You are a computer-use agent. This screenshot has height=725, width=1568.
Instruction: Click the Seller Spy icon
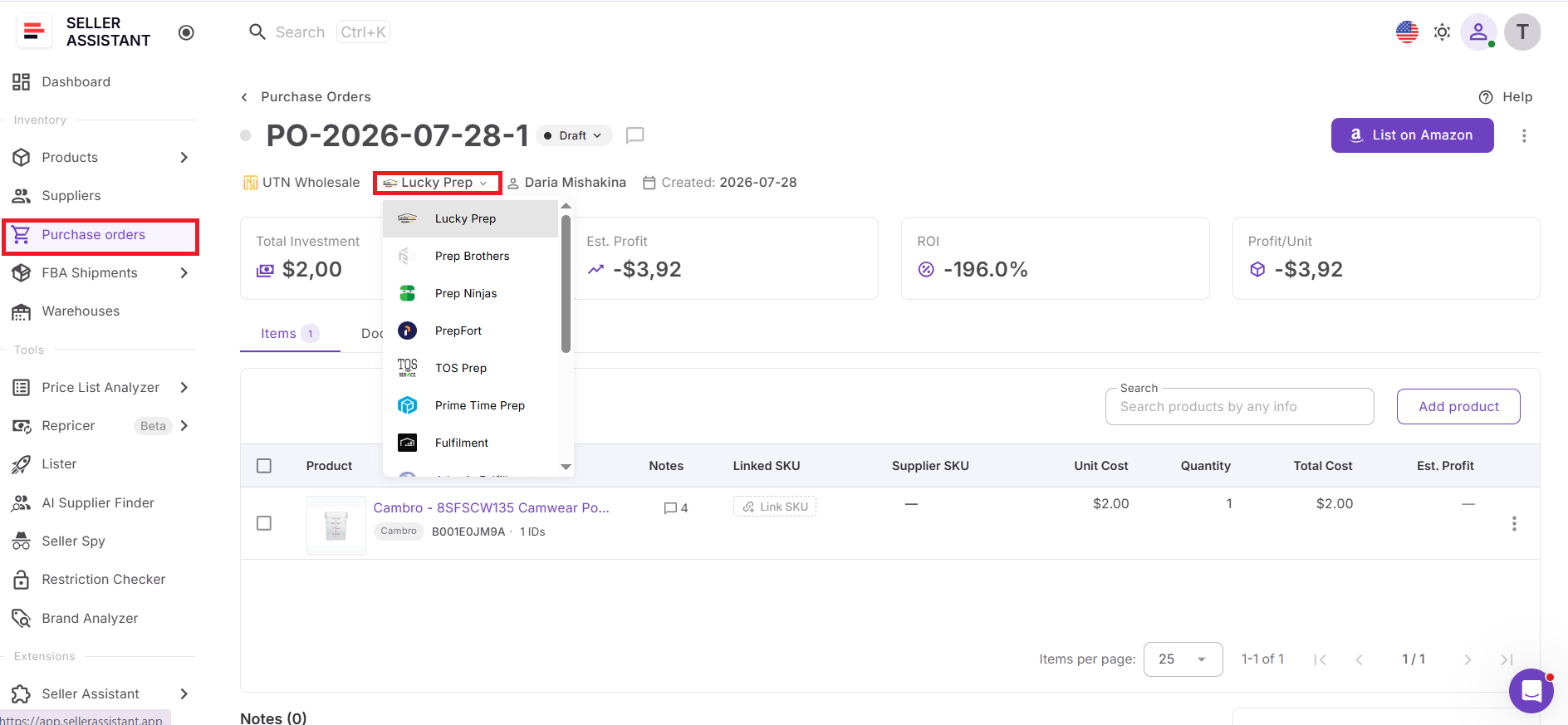[x=21, y=541]
